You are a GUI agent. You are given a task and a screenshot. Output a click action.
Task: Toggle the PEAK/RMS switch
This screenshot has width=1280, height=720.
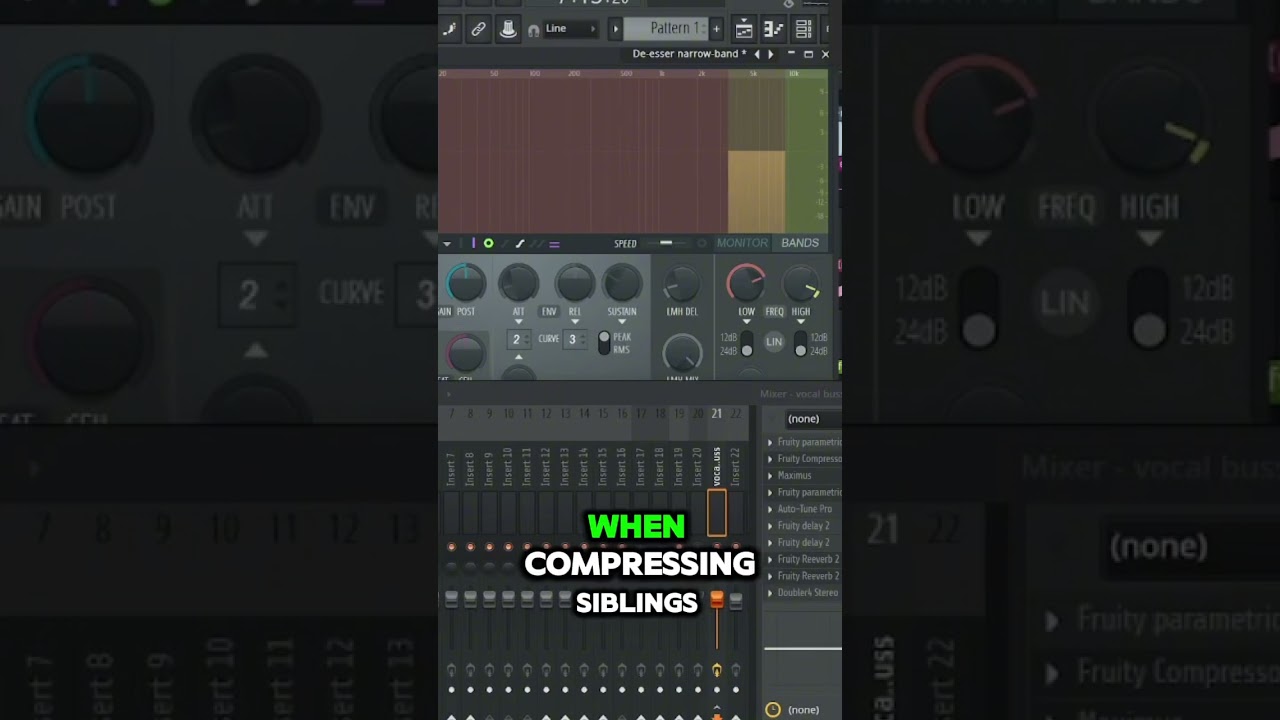coord(604,343)
